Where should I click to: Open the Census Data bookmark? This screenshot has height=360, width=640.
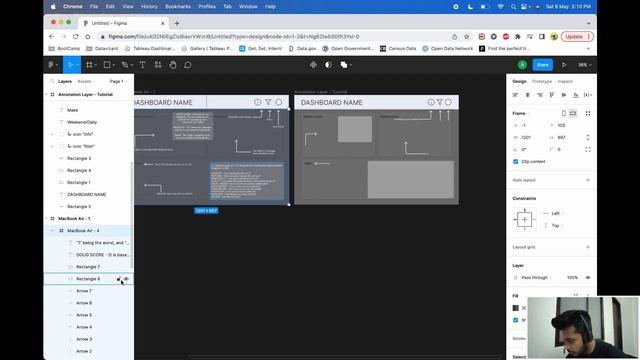pyautogui.click(x=398, y=48)
